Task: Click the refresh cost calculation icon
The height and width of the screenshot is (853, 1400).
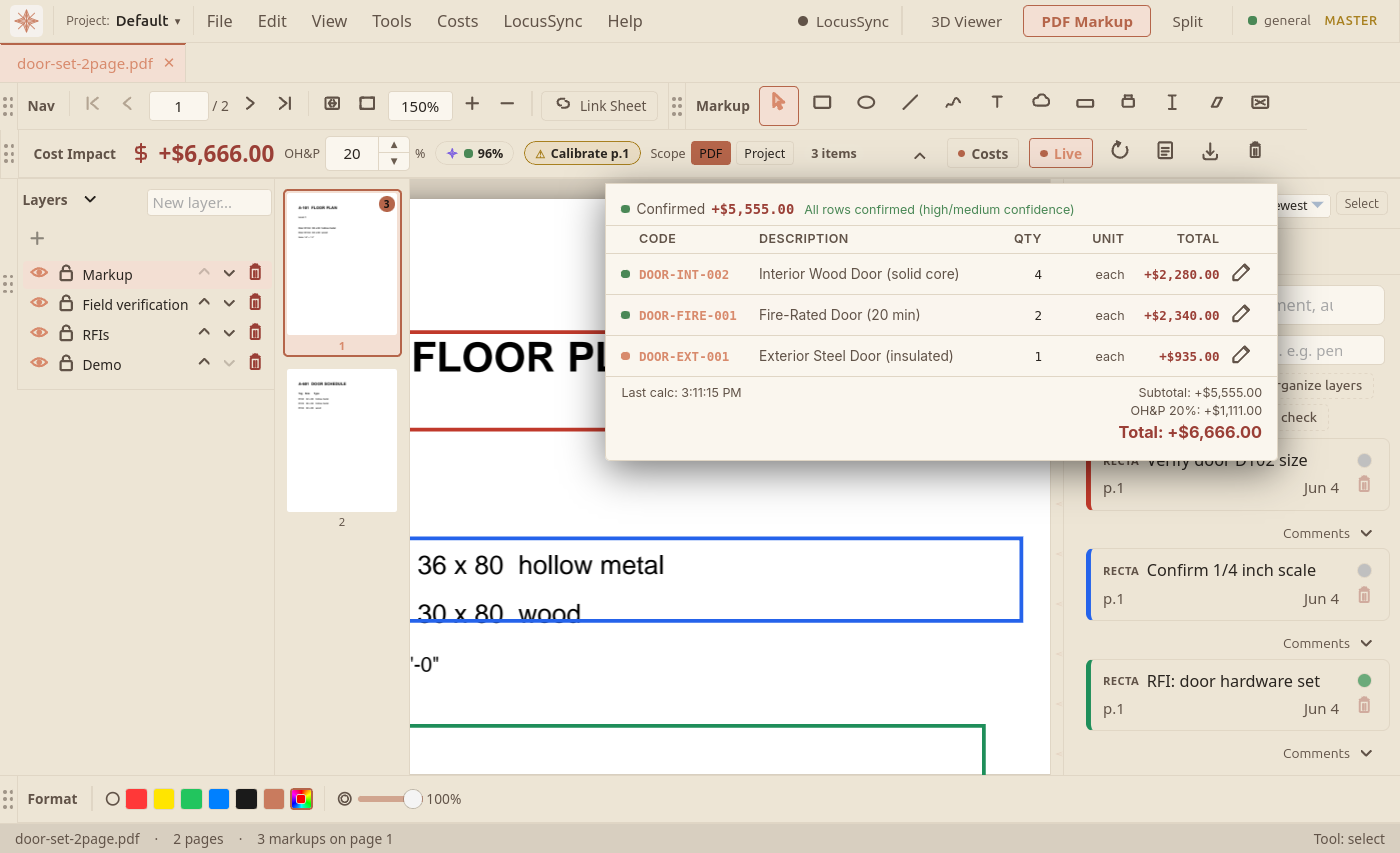Action: pyautogui.click(x=1120, y=151)
